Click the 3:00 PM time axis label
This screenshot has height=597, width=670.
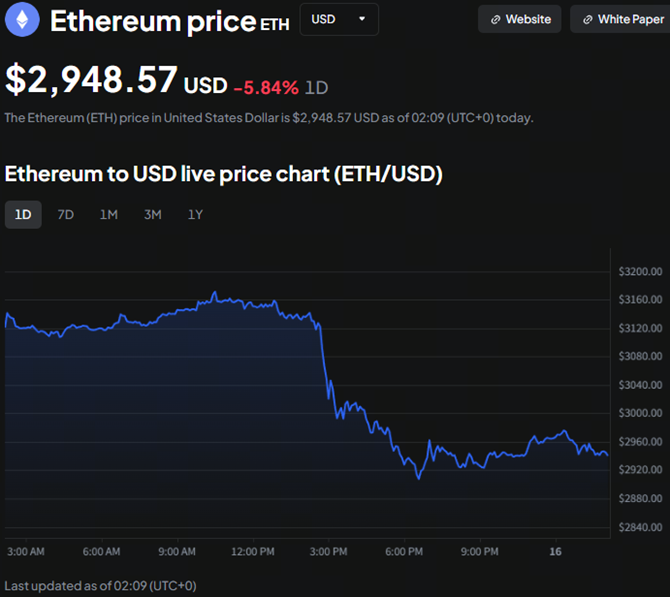tap(329, 551)
